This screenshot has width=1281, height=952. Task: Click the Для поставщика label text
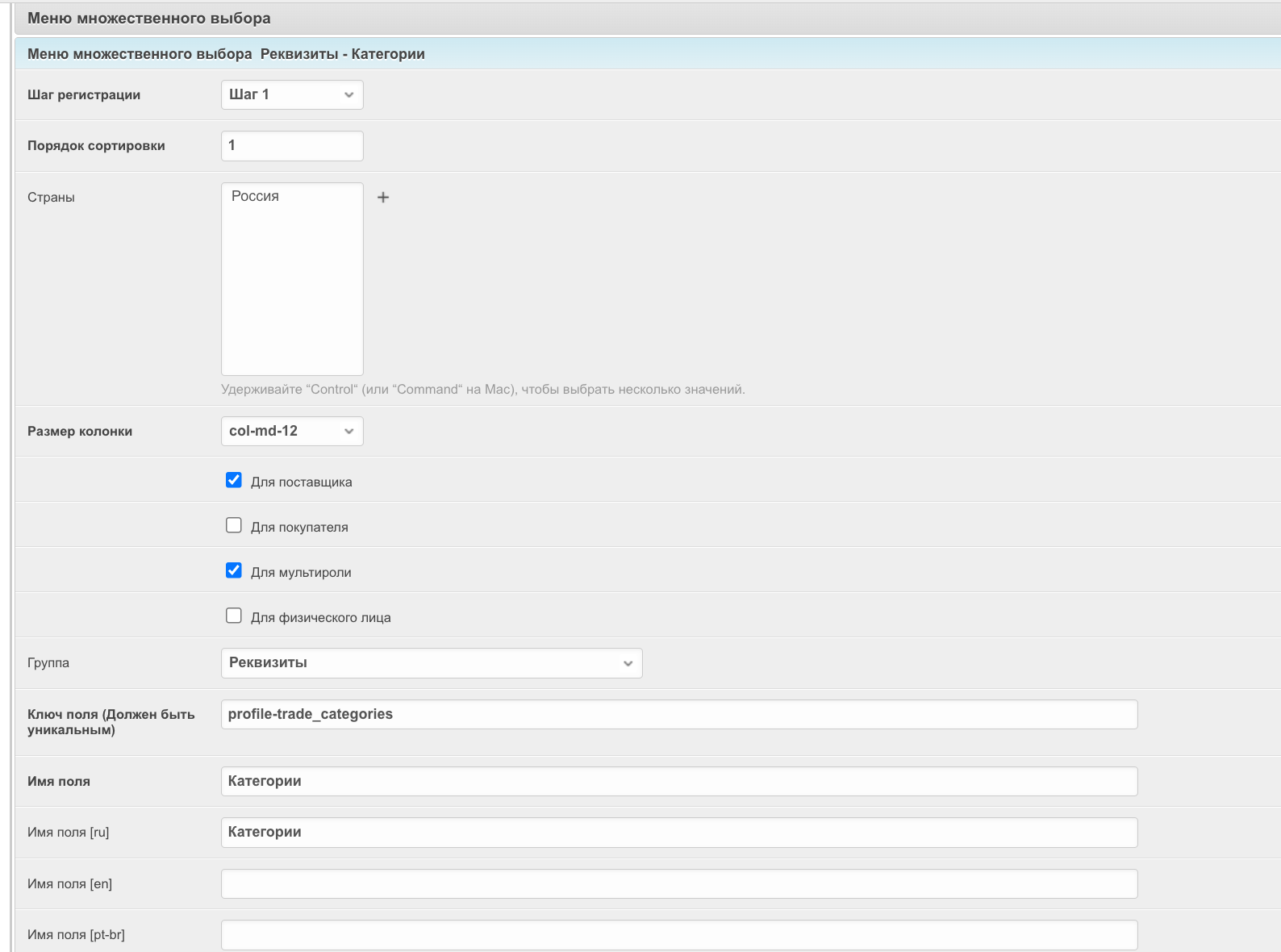click(301, 482)
